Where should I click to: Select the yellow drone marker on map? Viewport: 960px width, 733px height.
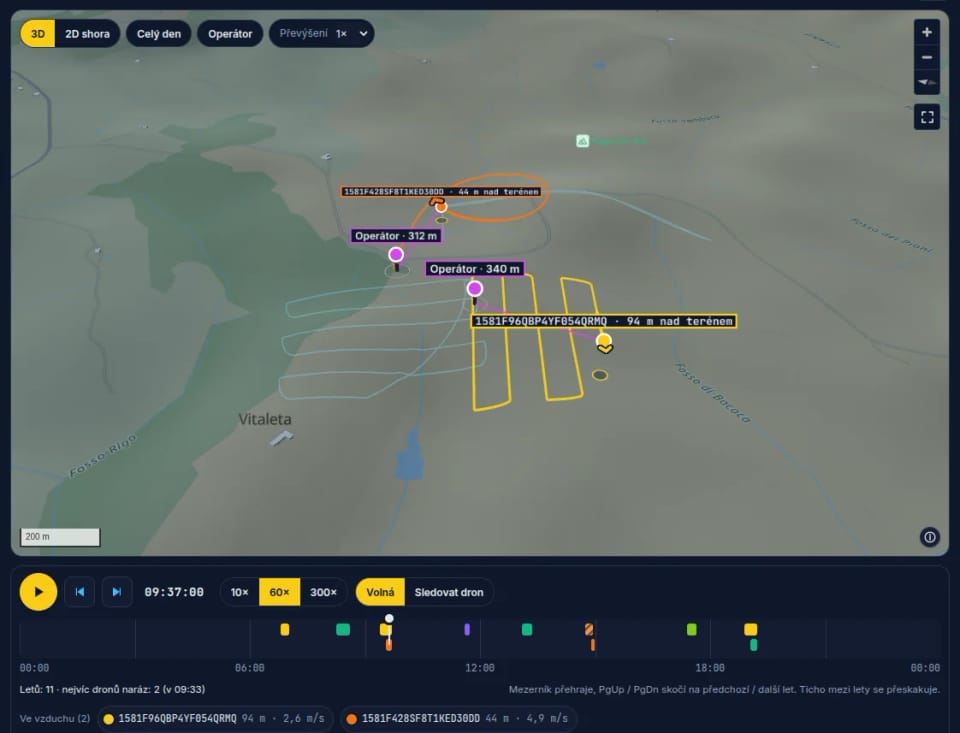(604, 342)
